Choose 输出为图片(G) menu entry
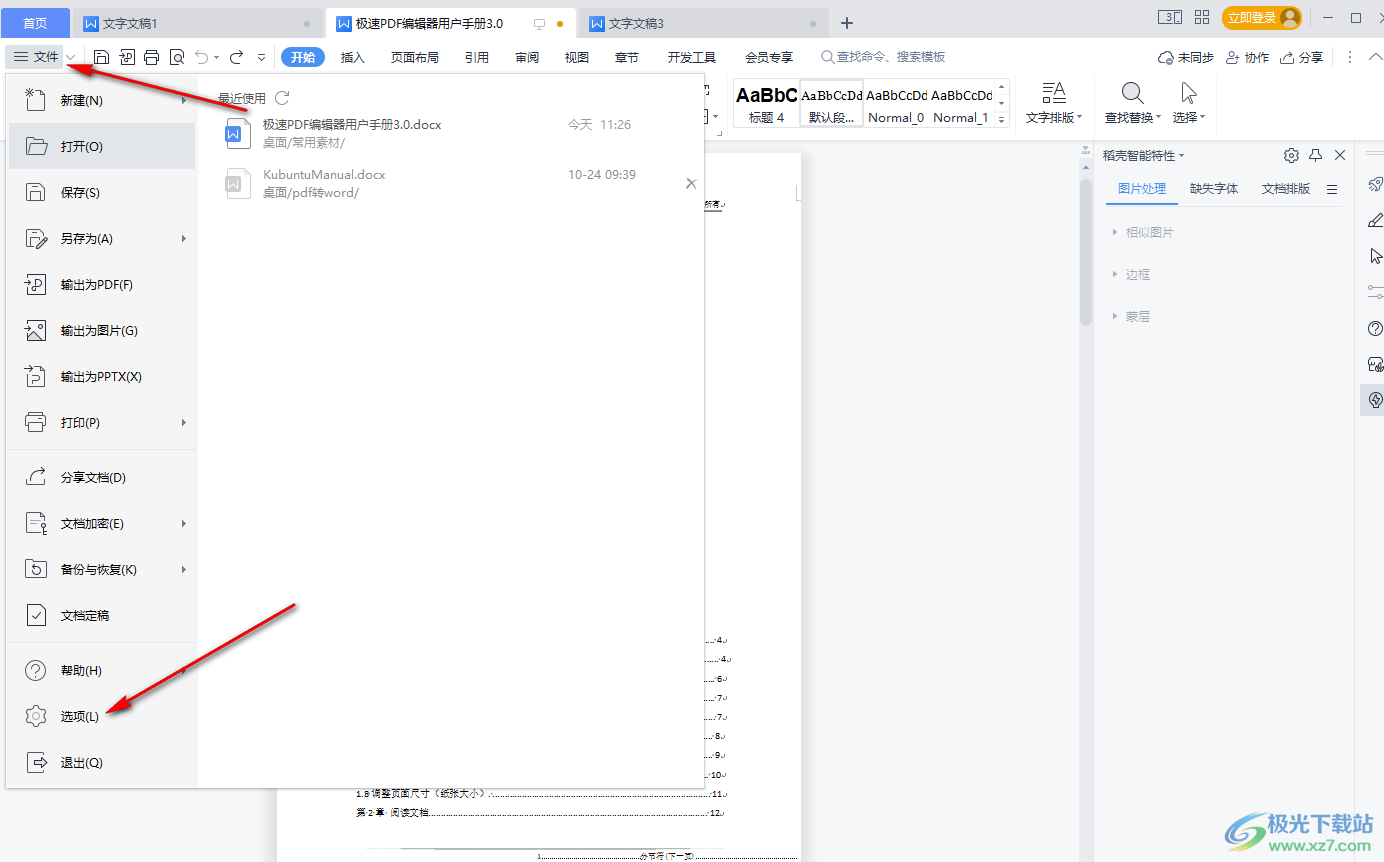Viewport: 1384px width, 862px height. pos(102,330)
